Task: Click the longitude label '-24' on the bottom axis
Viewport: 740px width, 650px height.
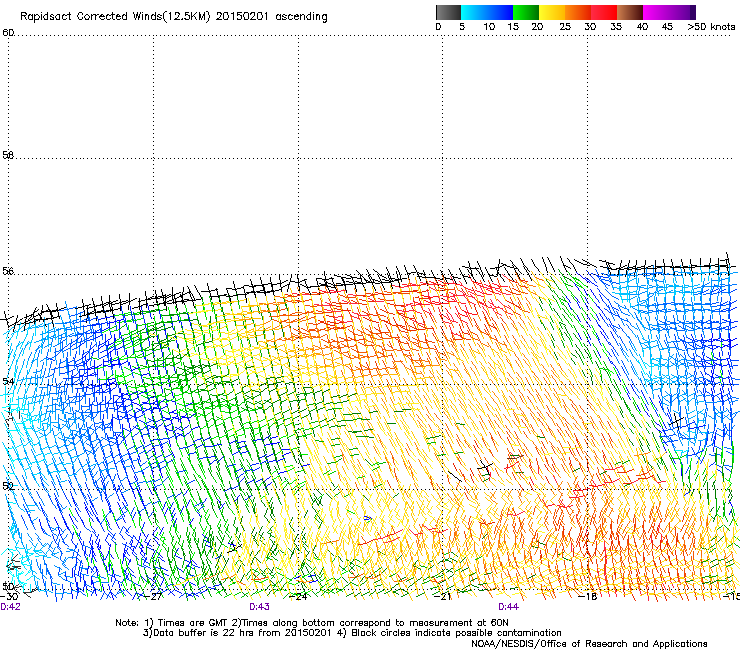Action: pyautogui.click(x=298, y=596)
